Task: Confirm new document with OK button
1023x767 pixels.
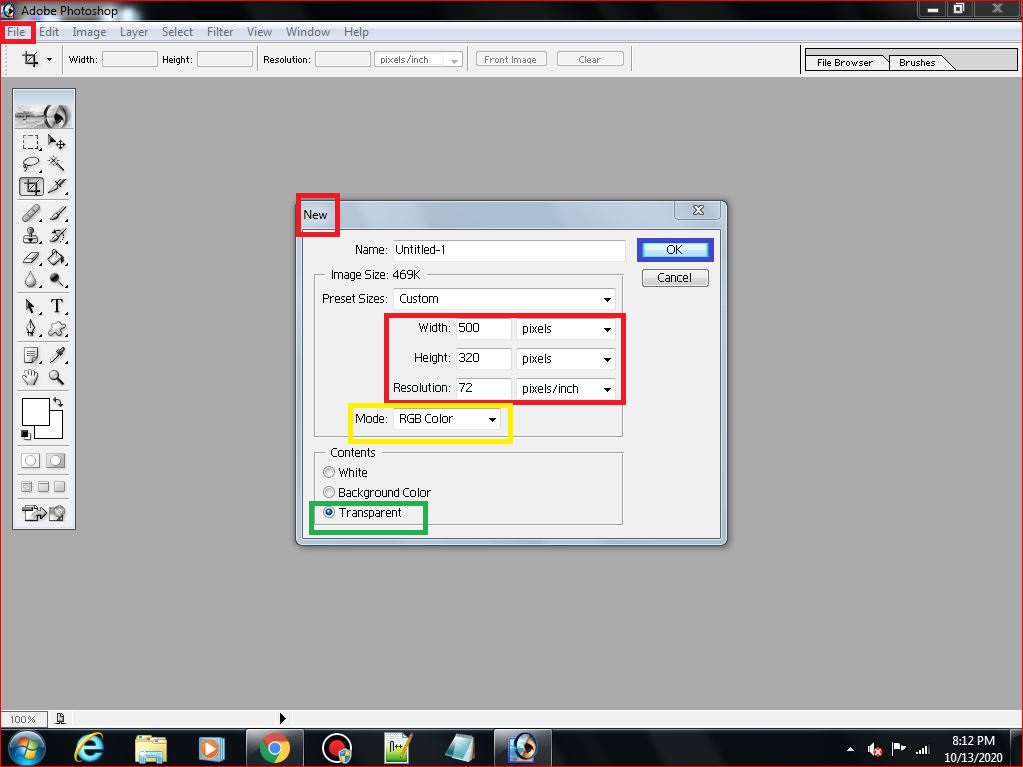Action: click(x=674, y=249)
